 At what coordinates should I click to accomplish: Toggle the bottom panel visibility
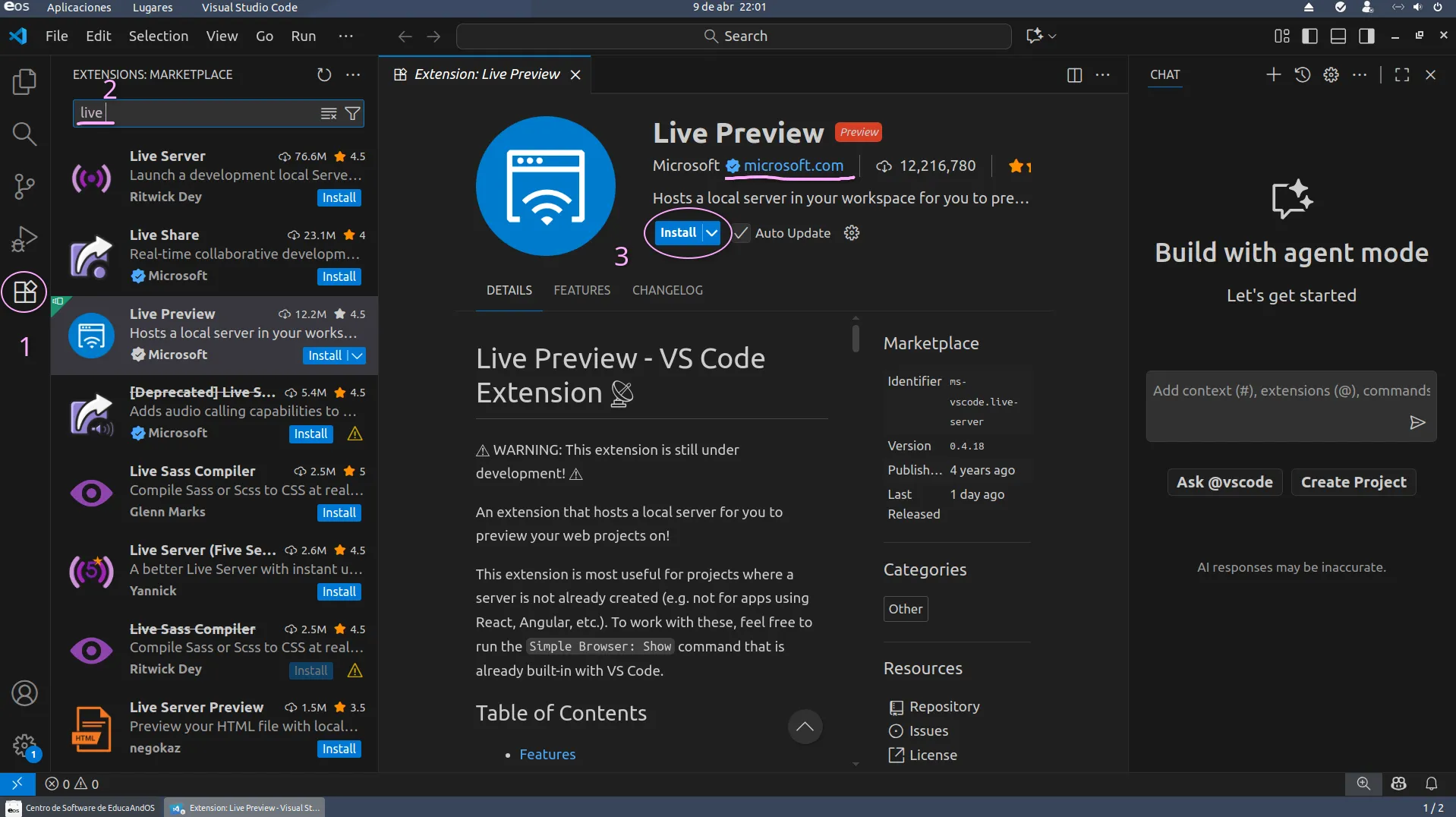tap(1338, 36)
